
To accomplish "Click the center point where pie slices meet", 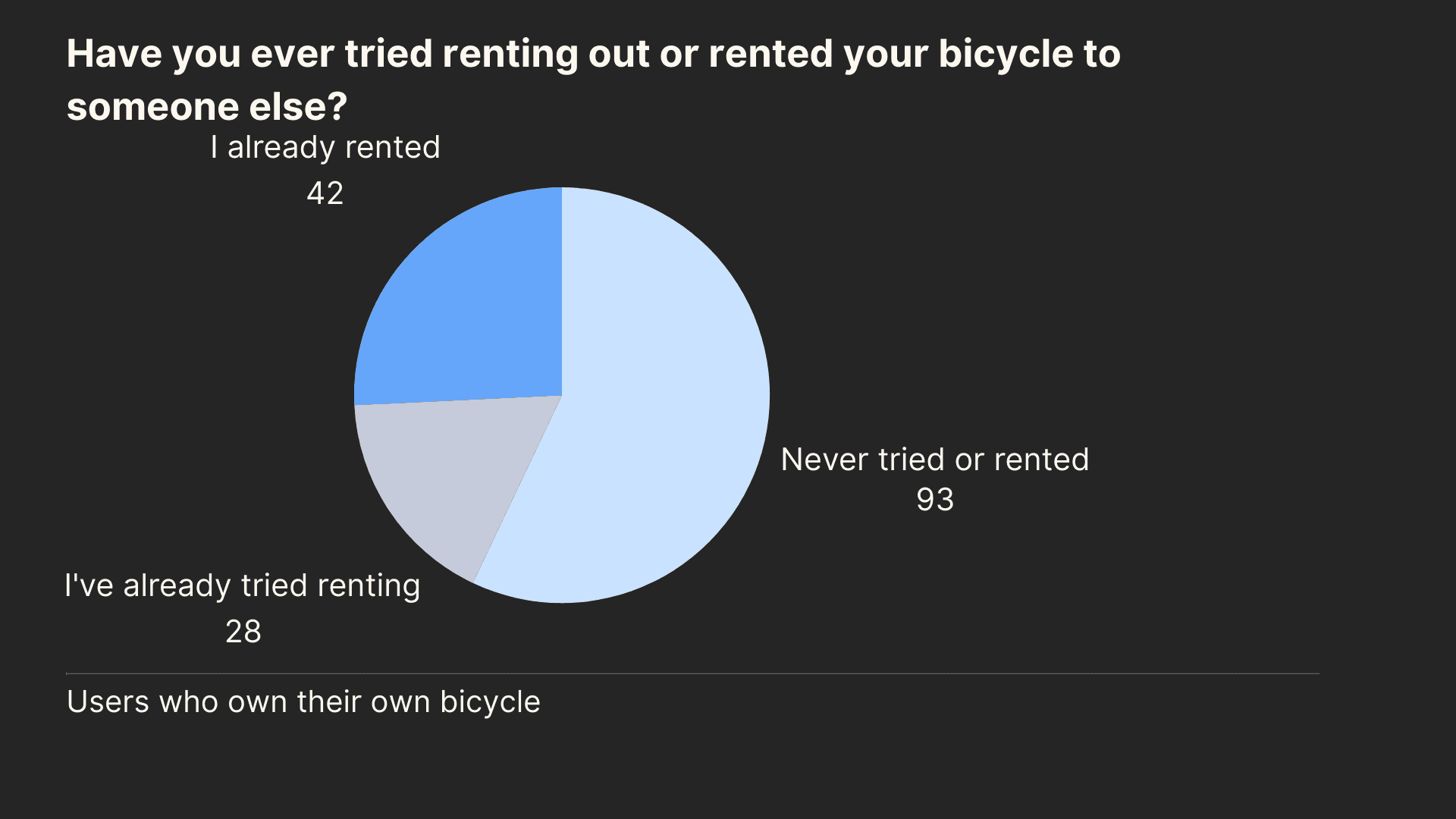I will pos(562,396).
